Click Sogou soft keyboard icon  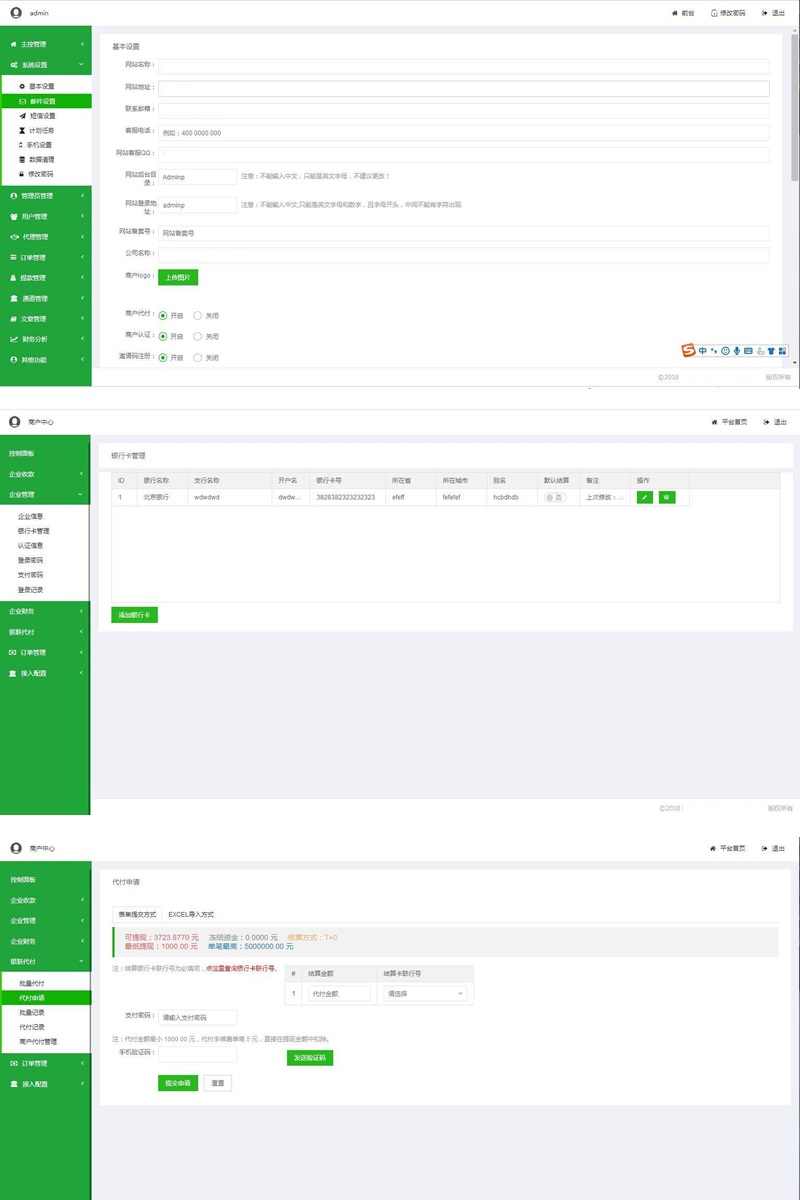pos(748,351)
